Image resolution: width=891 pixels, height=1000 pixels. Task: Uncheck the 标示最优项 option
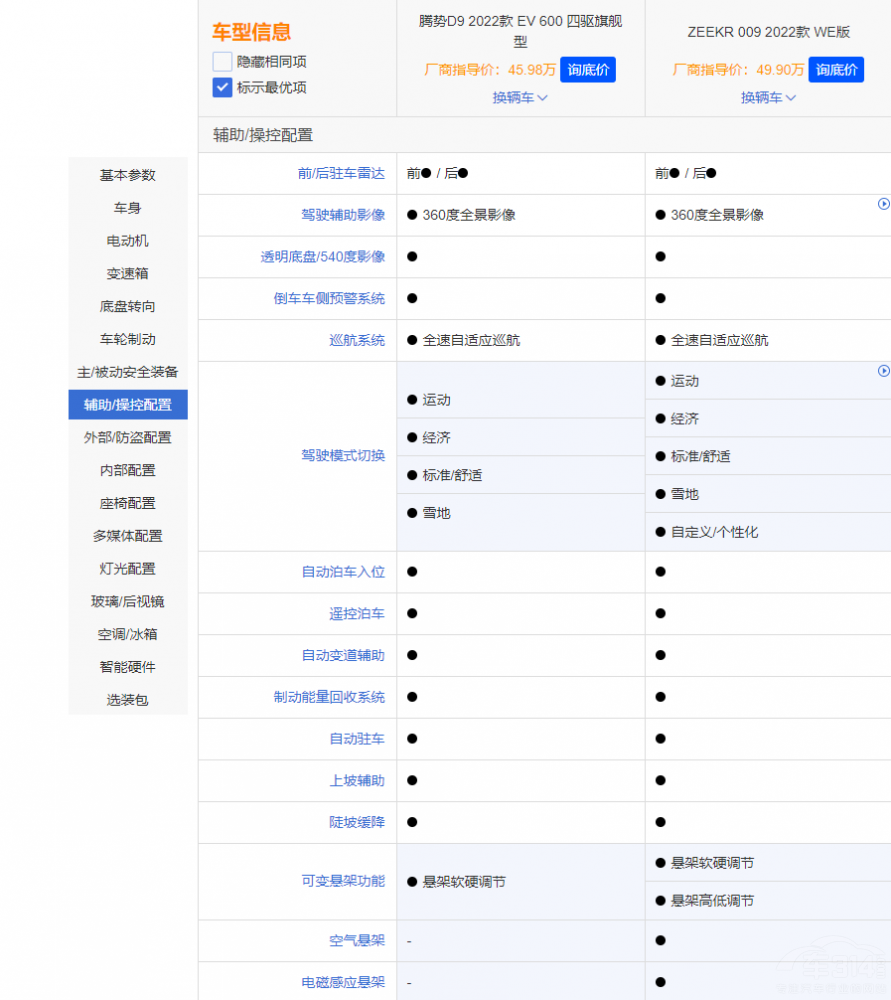pyautogui.click(x=222, y=87)
